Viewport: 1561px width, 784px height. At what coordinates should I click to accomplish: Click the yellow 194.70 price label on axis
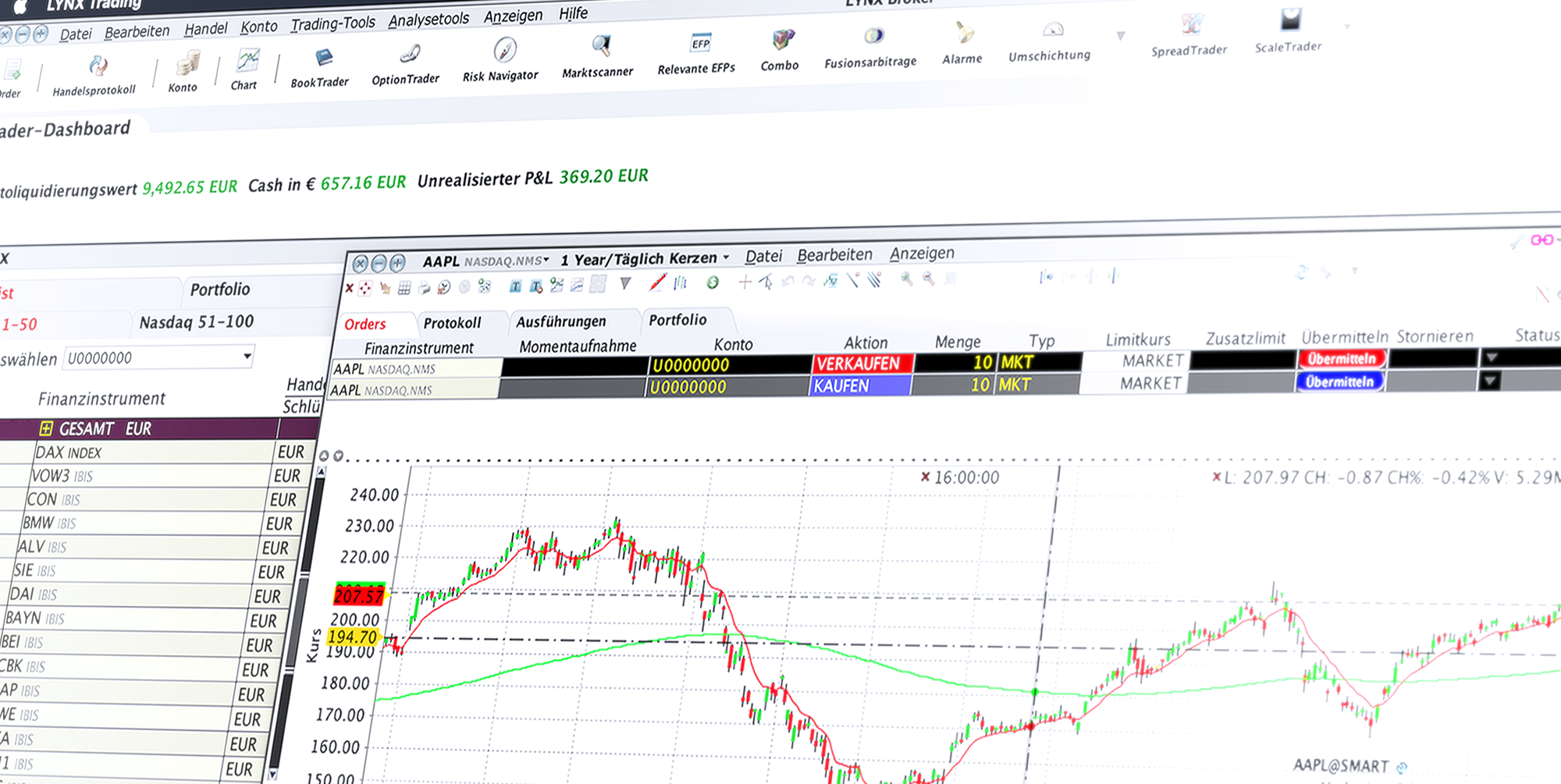[353, 637]
